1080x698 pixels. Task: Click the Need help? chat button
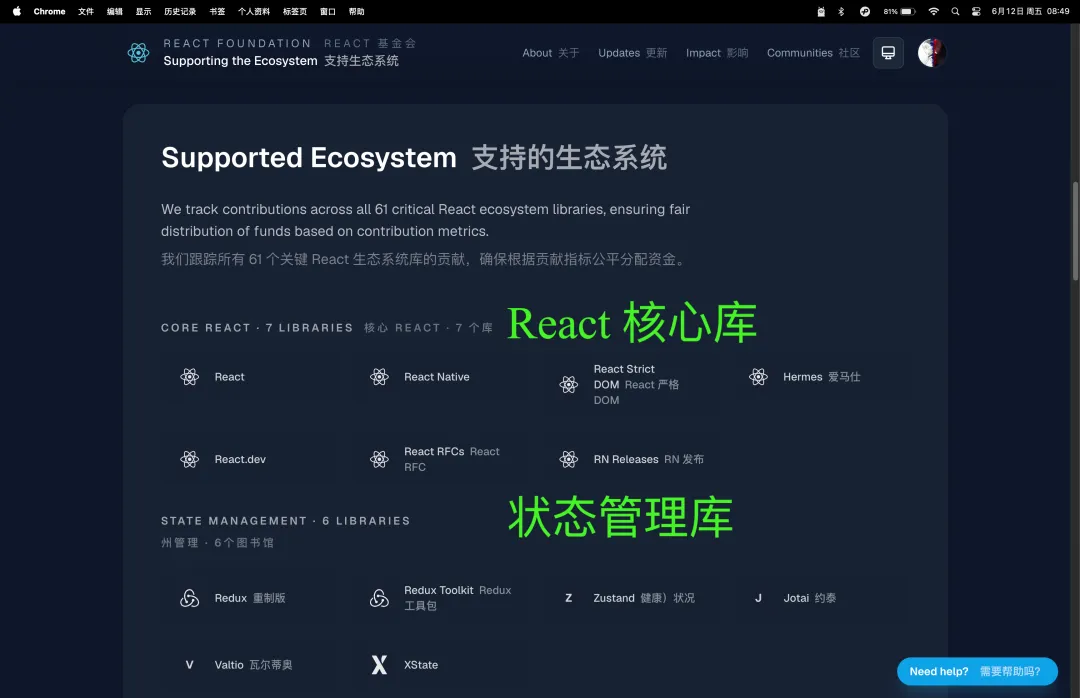coord(977,671)
